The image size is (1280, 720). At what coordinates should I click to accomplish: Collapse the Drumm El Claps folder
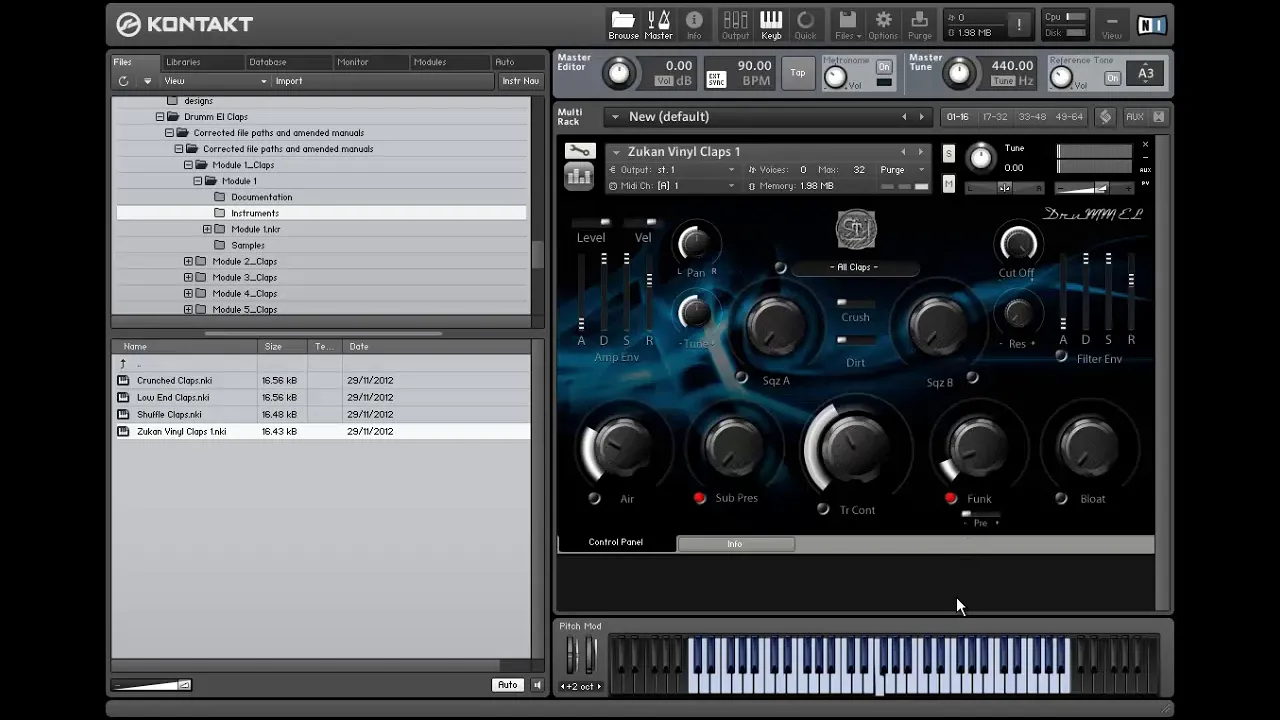pos(160,117)
